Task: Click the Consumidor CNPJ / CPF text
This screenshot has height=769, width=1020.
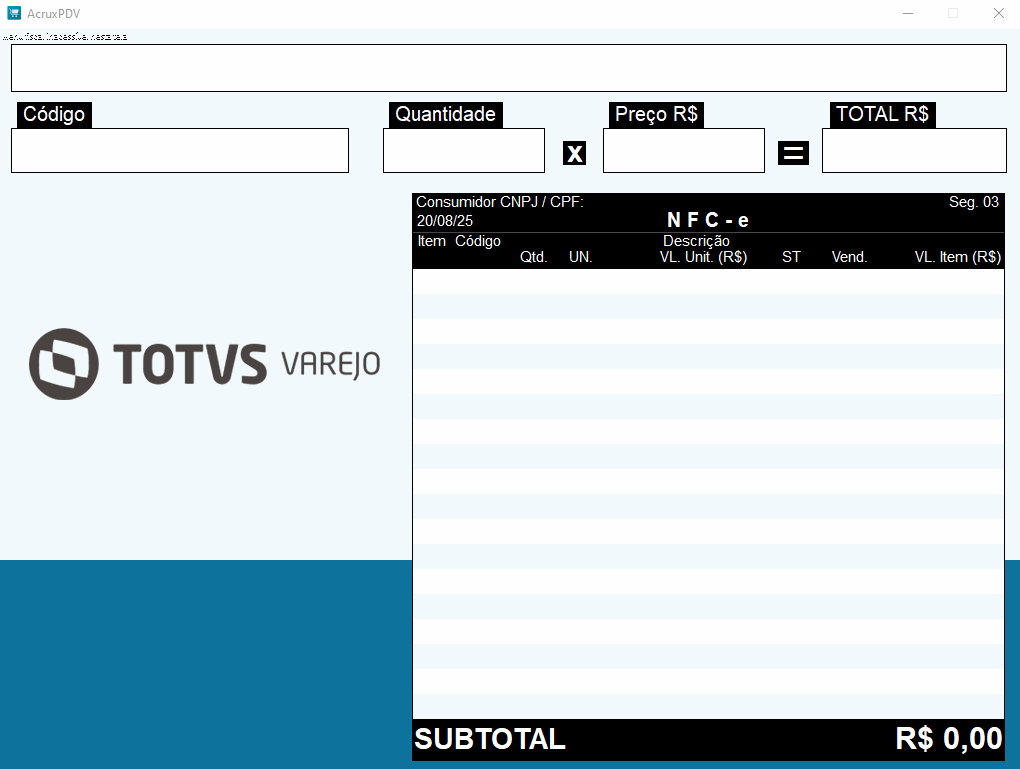Action: [500, 202]
